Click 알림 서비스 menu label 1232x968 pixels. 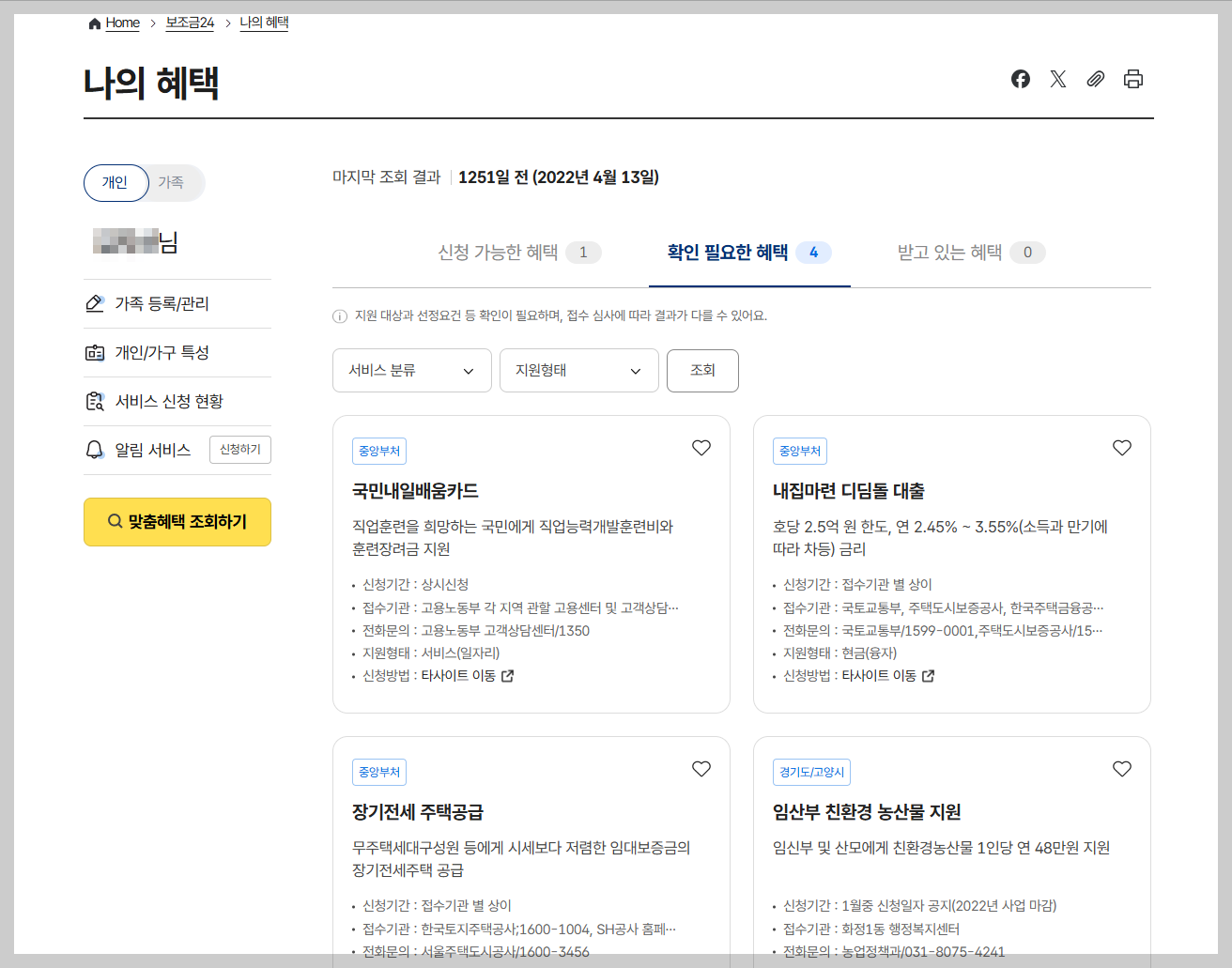point(153,450)
